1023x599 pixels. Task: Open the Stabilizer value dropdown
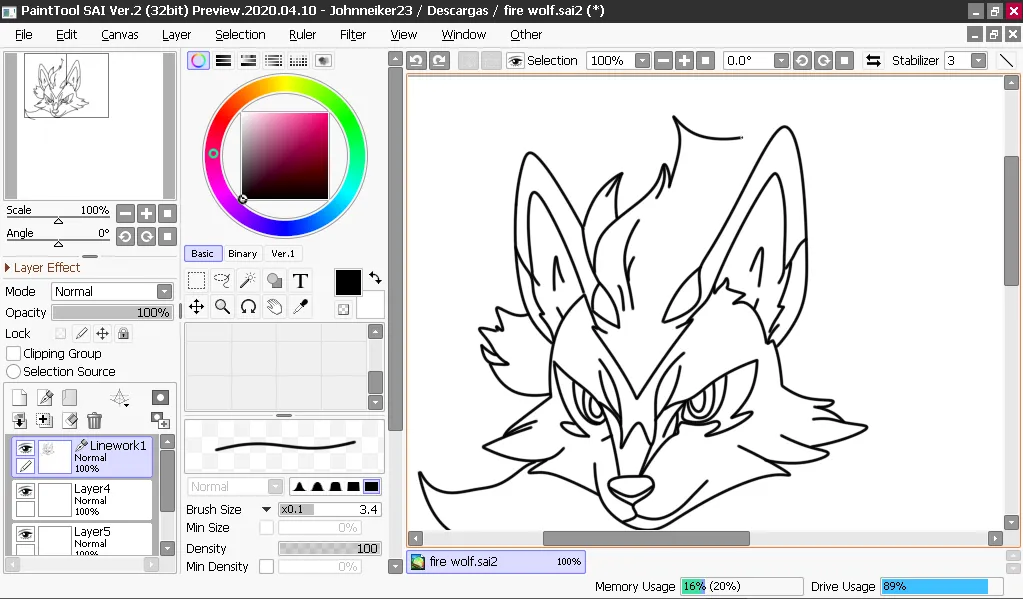coord(978,61)
